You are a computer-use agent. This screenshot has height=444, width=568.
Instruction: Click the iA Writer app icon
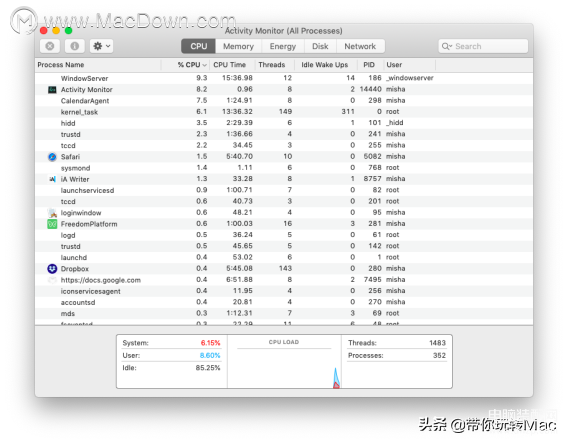pos(52,179)
